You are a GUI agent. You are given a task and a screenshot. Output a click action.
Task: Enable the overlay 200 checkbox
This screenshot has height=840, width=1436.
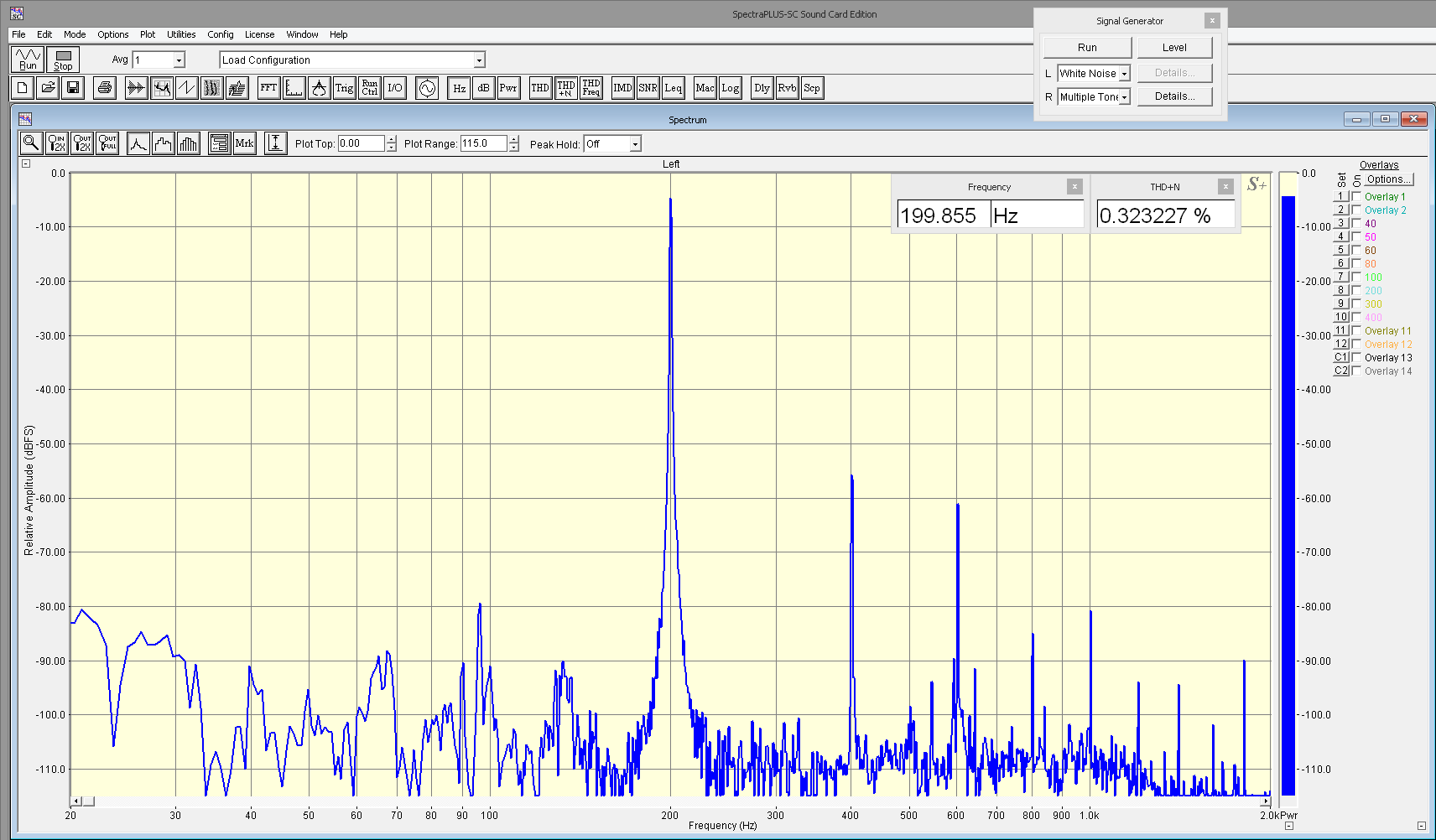coord(1356,290)
